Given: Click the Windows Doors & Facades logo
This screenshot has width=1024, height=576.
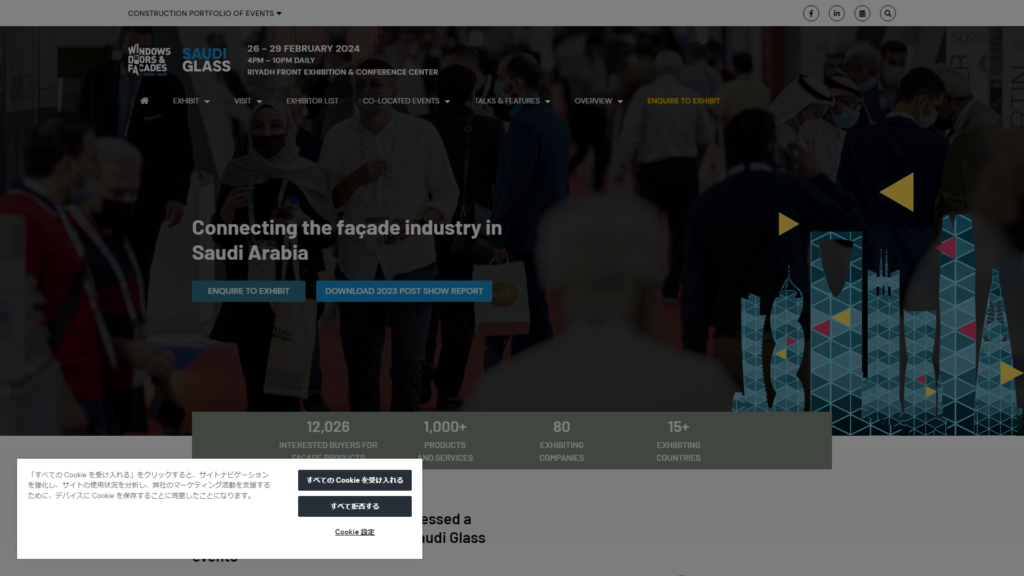Looking at the screenshot, I should (149, 59).
